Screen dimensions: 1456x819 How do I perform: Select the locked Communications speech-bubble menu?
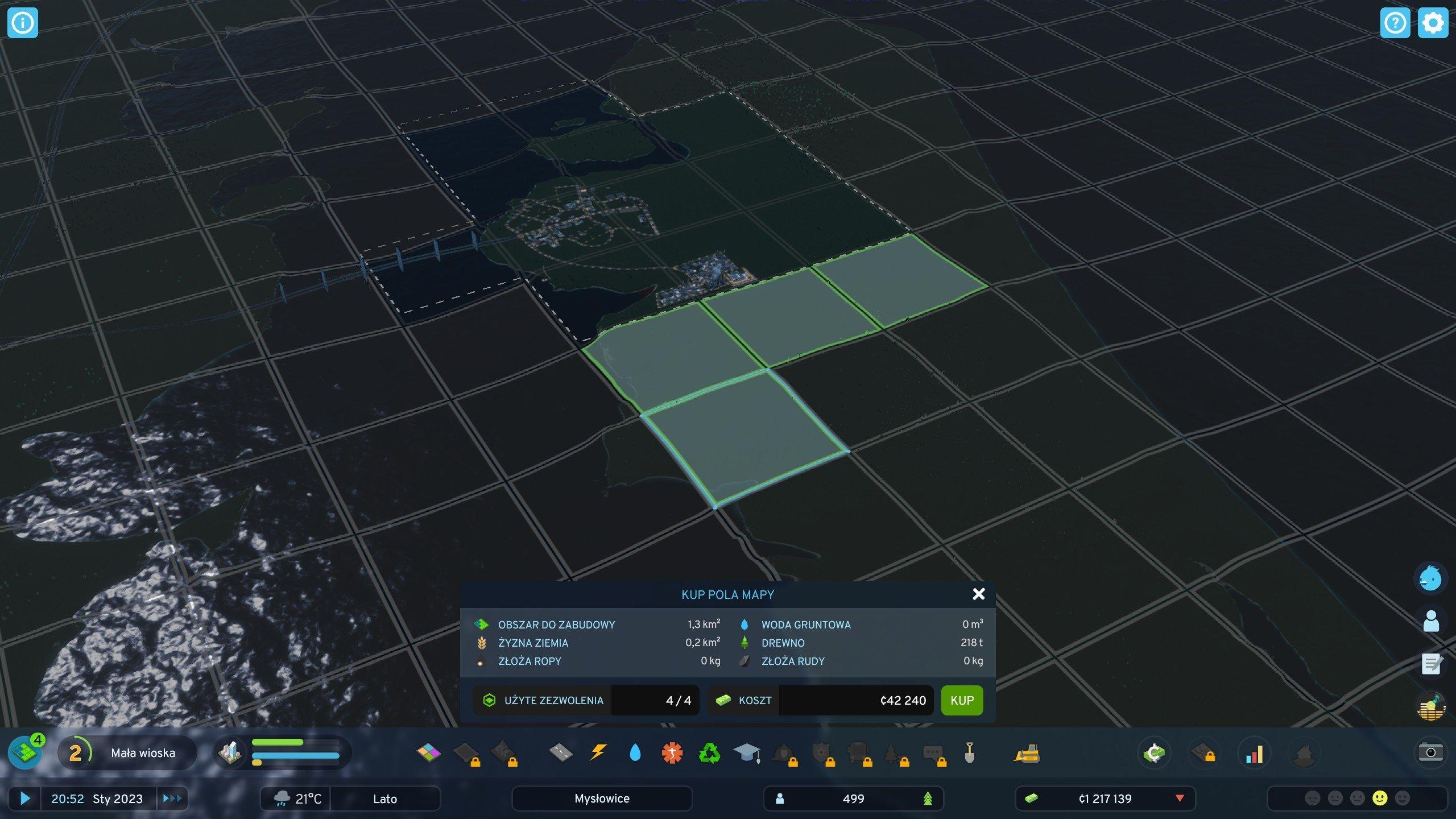(x=933, y=753)
